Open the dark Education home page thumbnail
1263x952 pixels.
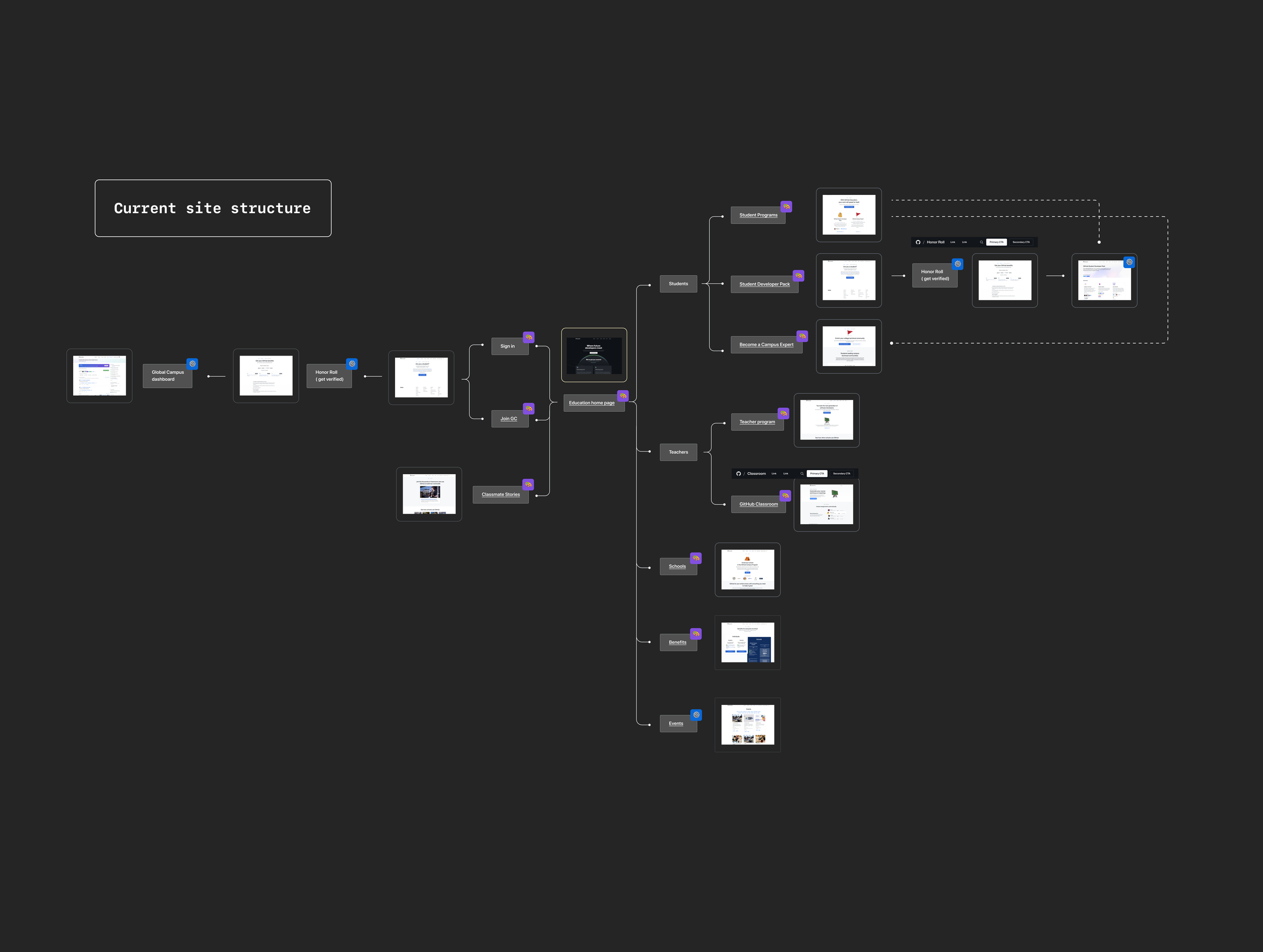coord(594,355)
